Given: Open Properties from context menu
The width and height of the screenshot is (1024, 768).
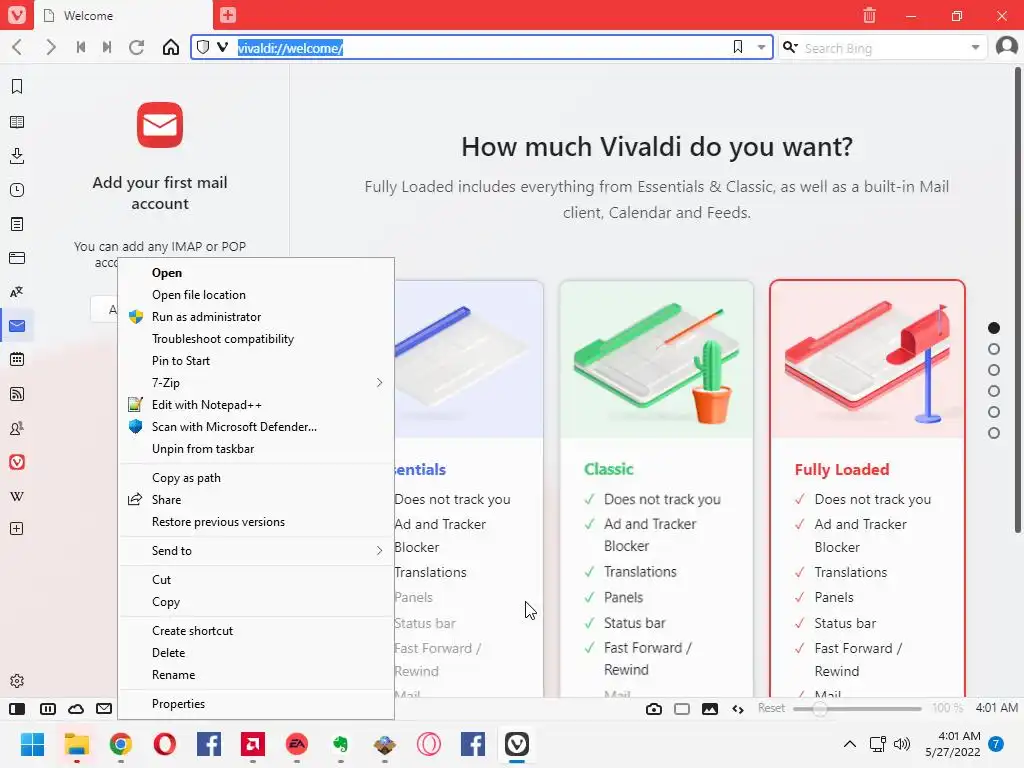Looking at the screenshot, I should pyautogui.click(x=256, y=703).
